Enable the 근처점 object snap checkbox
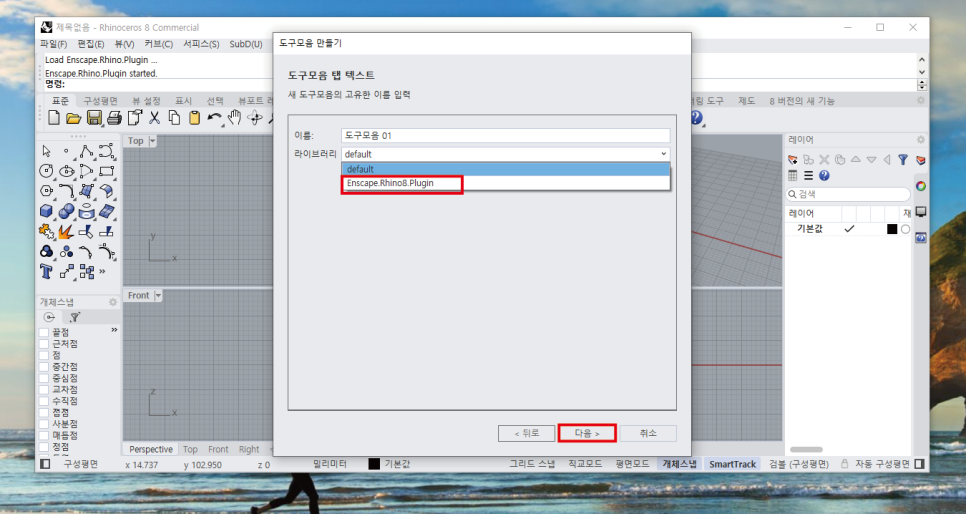Screen dimensions: 966x514 [44, 344]
